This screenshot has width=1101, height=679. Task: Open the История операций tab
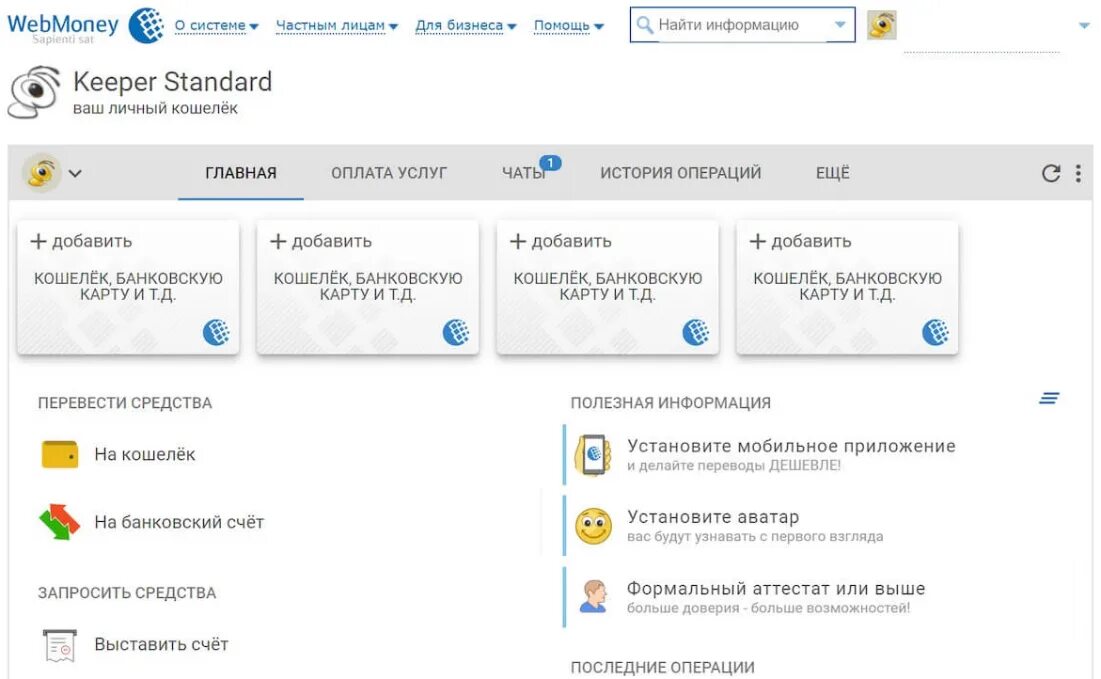click(x=680, y=173)
